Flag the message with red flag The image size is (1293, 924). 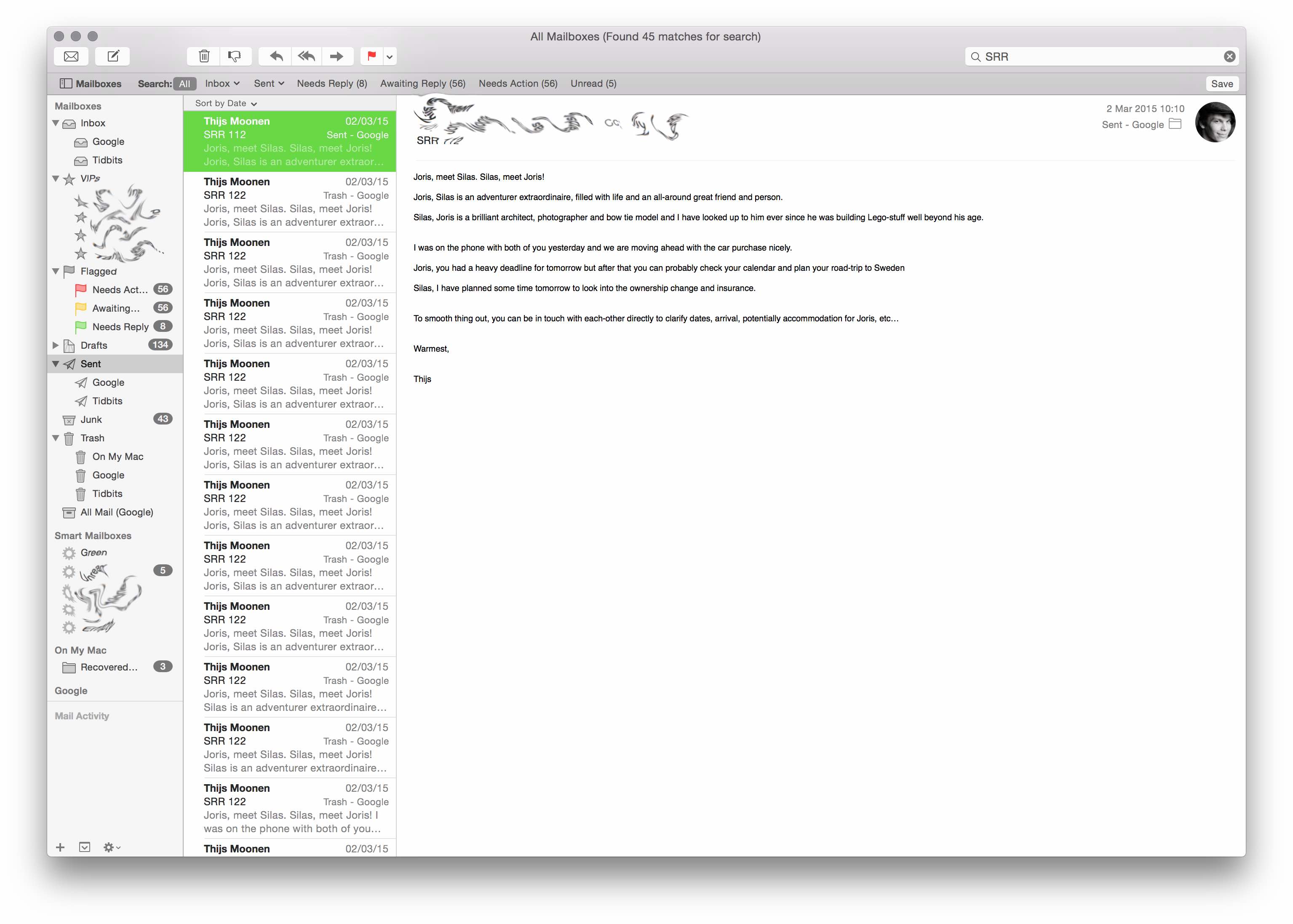(x=371, y=56)
